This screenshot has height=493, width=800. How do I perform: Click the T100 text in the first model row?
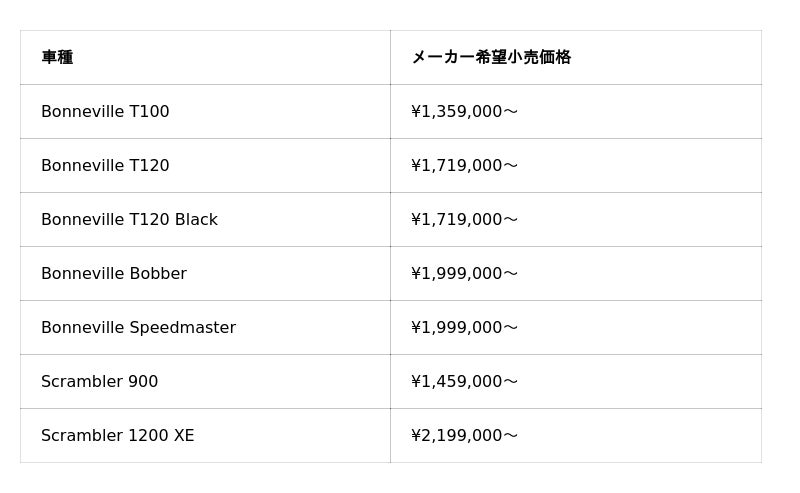click(150, 112)
